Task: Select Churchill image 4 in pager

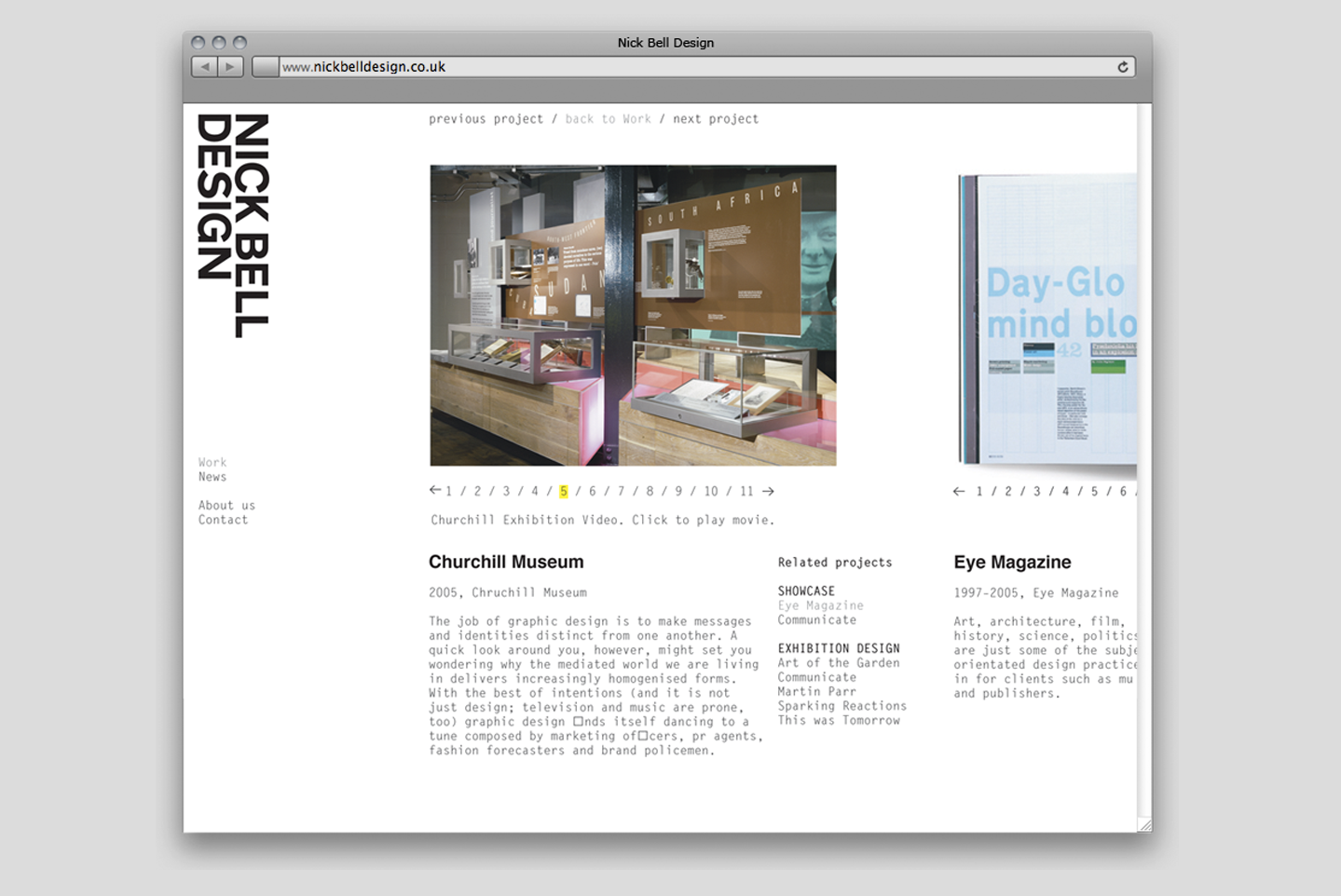Action: [x=535, y=491]
